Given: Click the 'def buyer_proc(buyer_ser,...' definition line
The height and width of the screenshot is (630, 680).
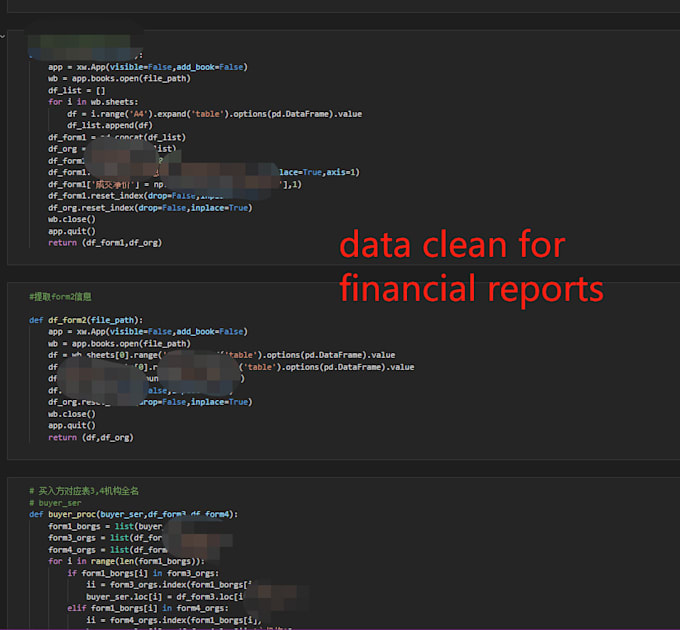Looking at the screenshot, I should point(133,514).
